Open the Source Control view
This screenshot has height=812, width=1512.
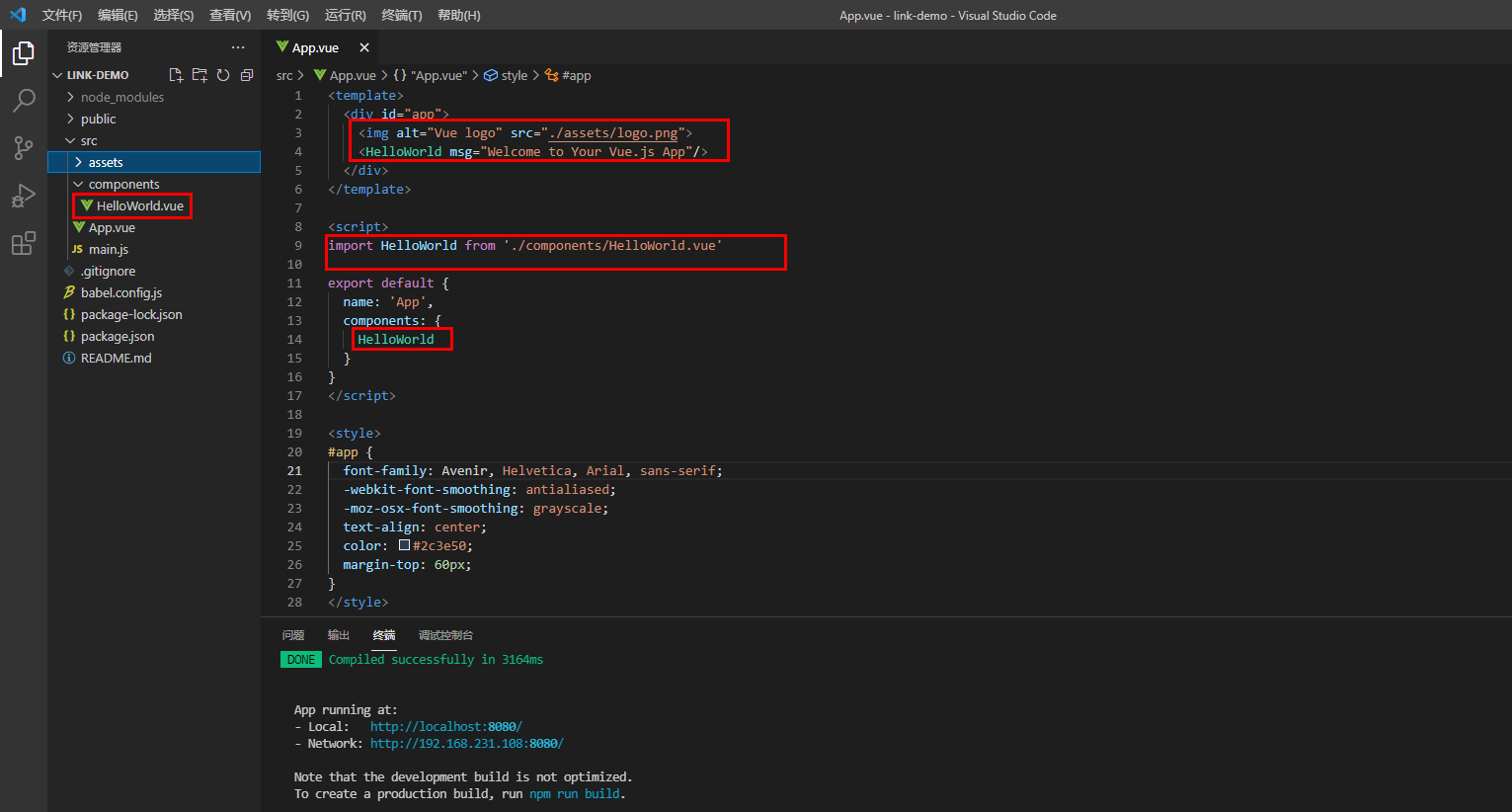click(24, 148)
